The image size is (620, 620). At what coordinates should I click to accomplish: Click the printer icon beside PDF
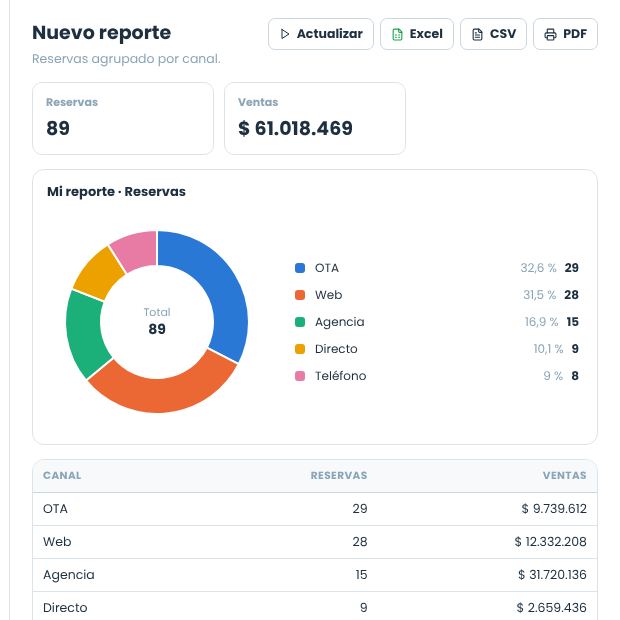click(x=550, y=34)
